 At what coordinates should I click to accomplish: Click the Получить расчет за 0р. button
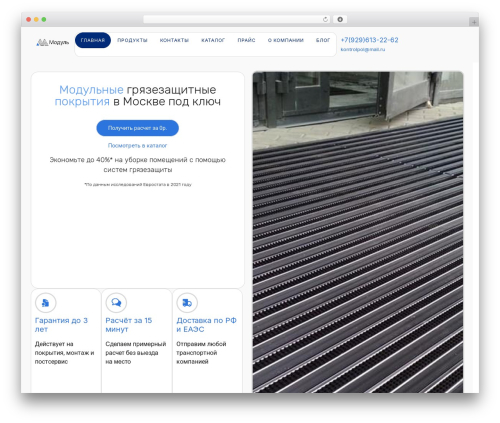click(138, 128)
